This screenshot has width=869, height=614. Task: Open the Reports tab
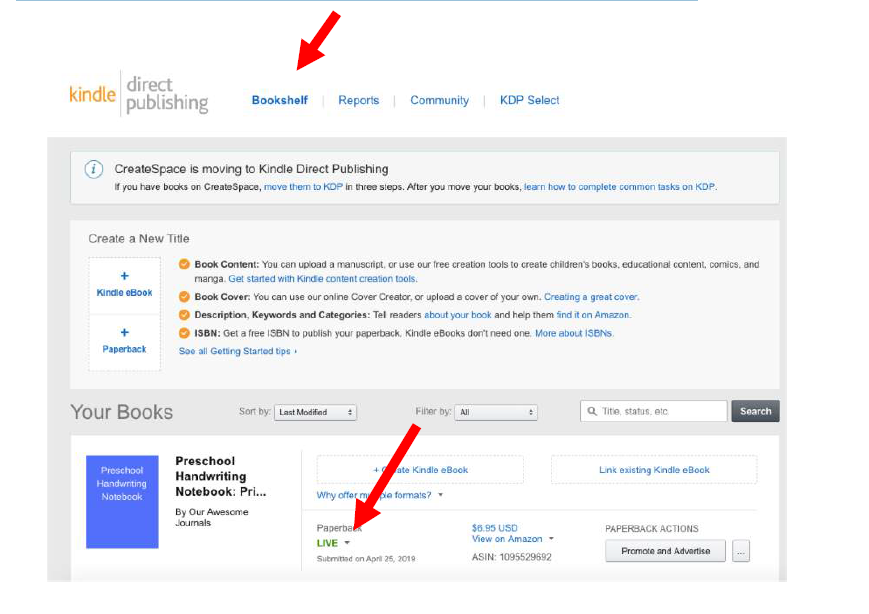tap(359, 100)
